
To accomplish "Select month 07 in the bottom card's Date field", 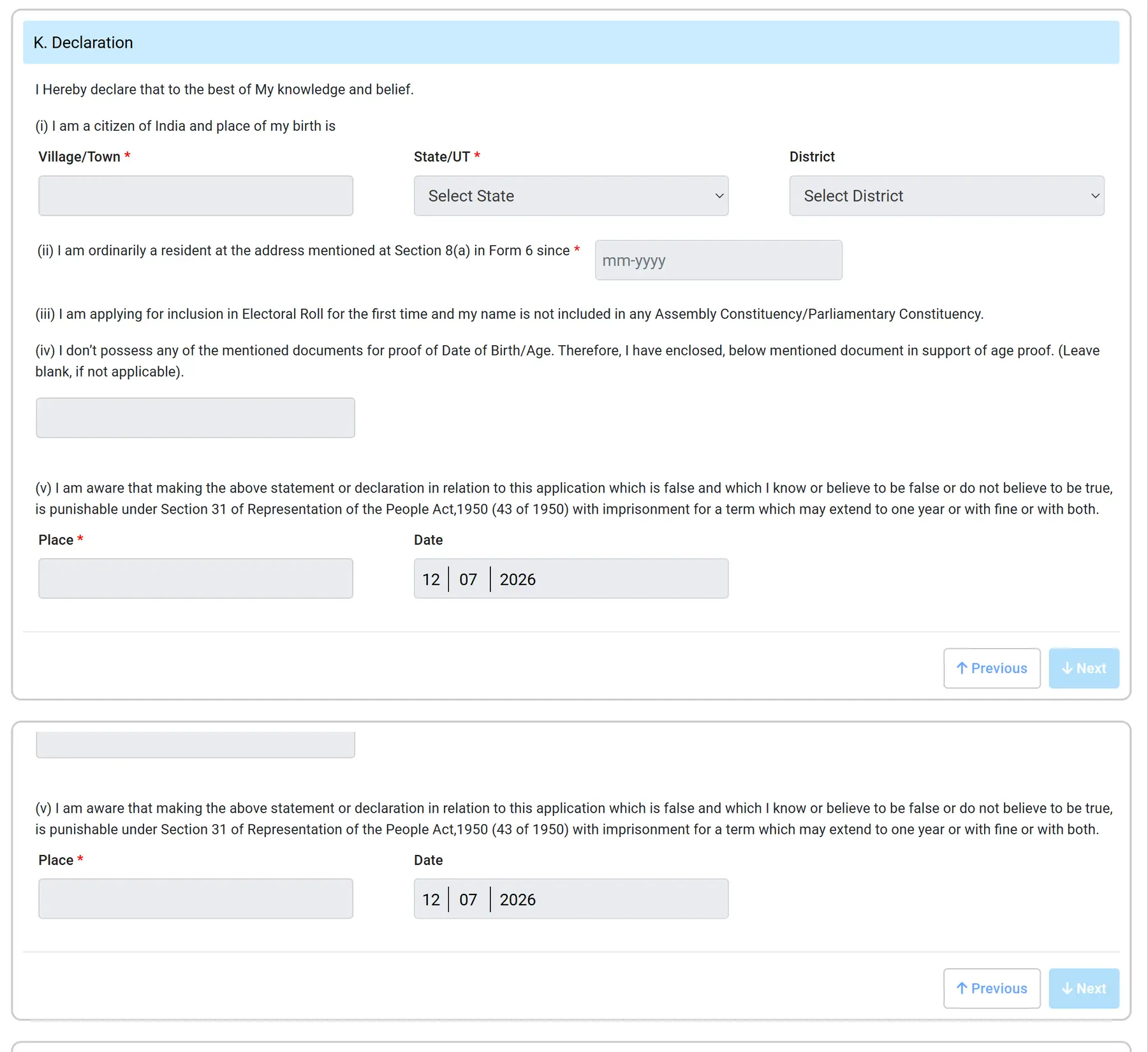I will [468, 900].
